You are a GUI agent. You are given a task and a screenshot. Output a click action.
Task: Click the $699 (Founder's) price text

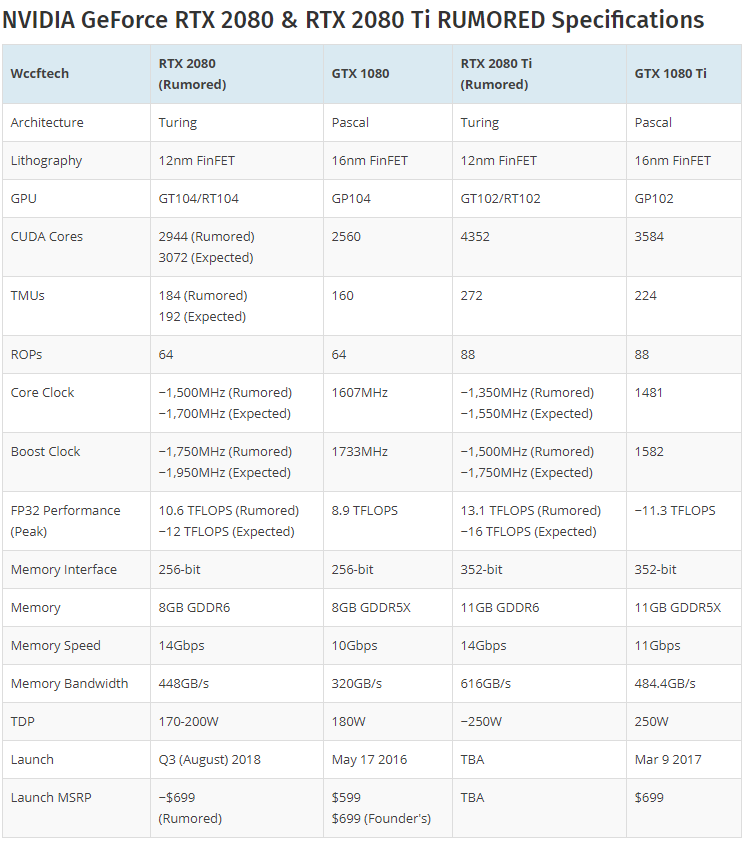381,819
